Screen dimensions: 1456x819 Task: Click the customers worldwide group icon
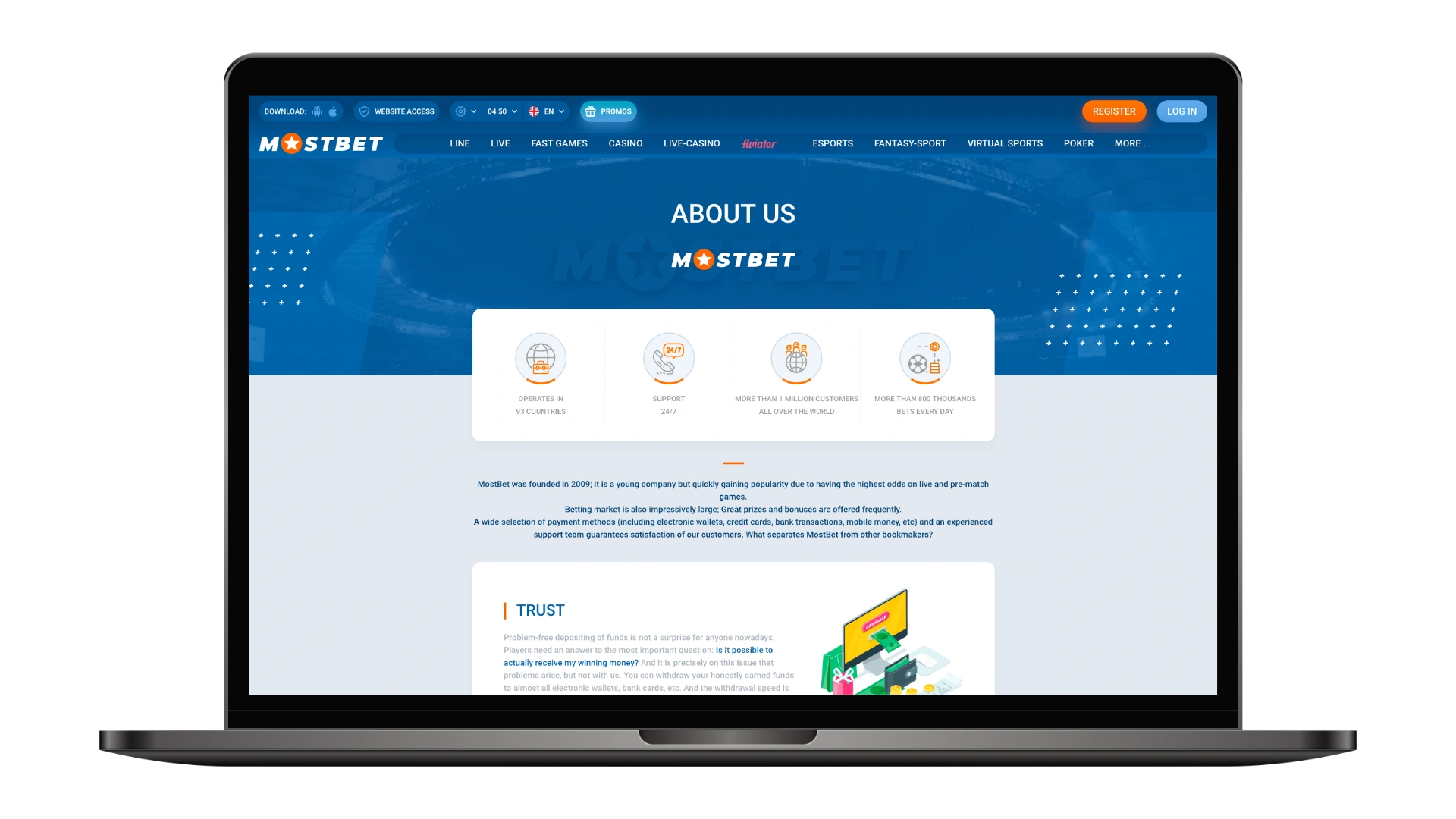pos(797,358)
